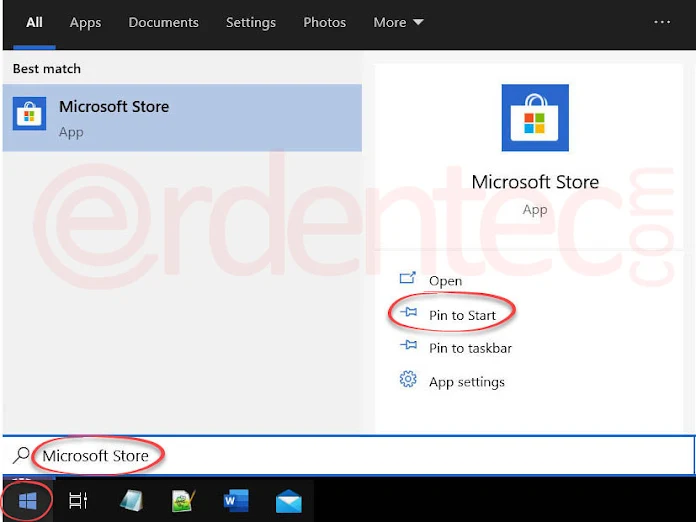Open Task View from the taskbar

(x=78, y=501)
